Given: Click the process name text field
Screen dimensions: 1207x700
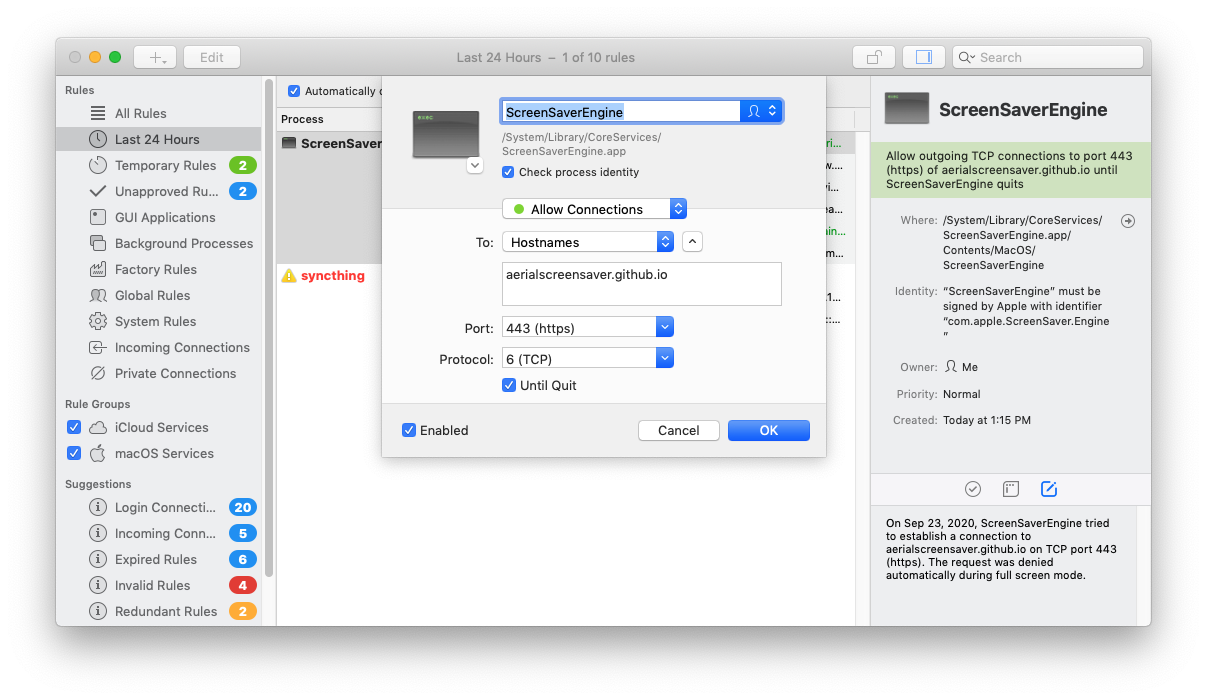Looking at the screenshot, I should (620, 112).
